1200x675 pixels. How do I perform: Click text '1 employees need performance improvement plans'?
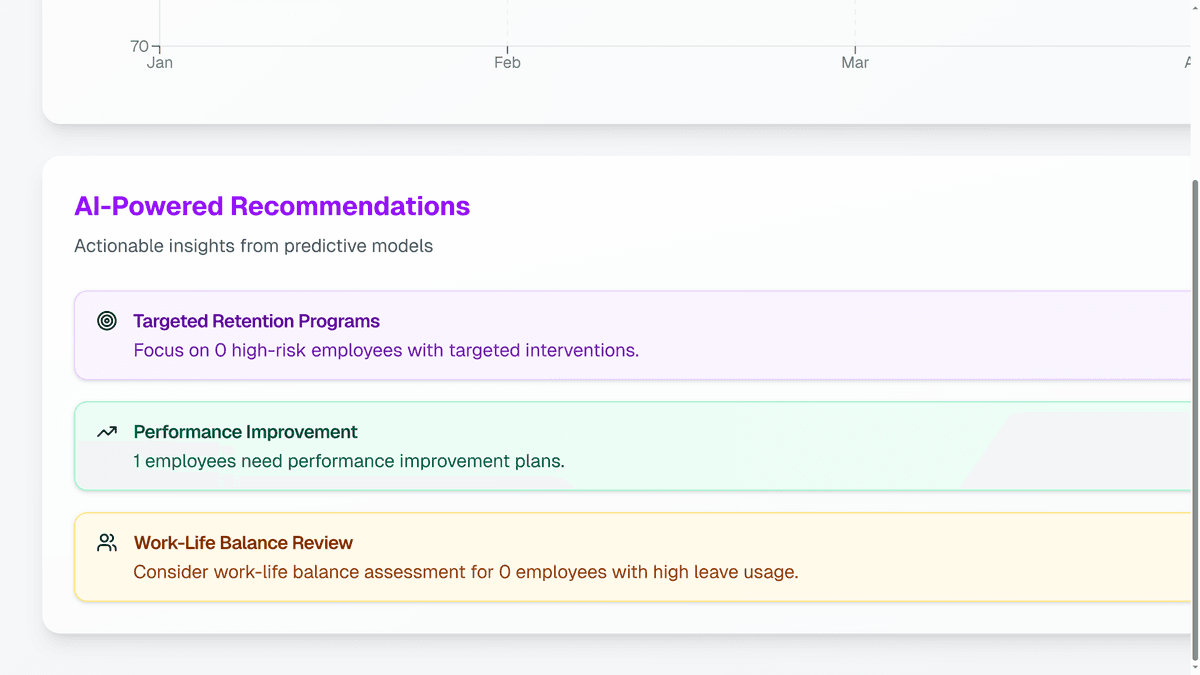347,462
